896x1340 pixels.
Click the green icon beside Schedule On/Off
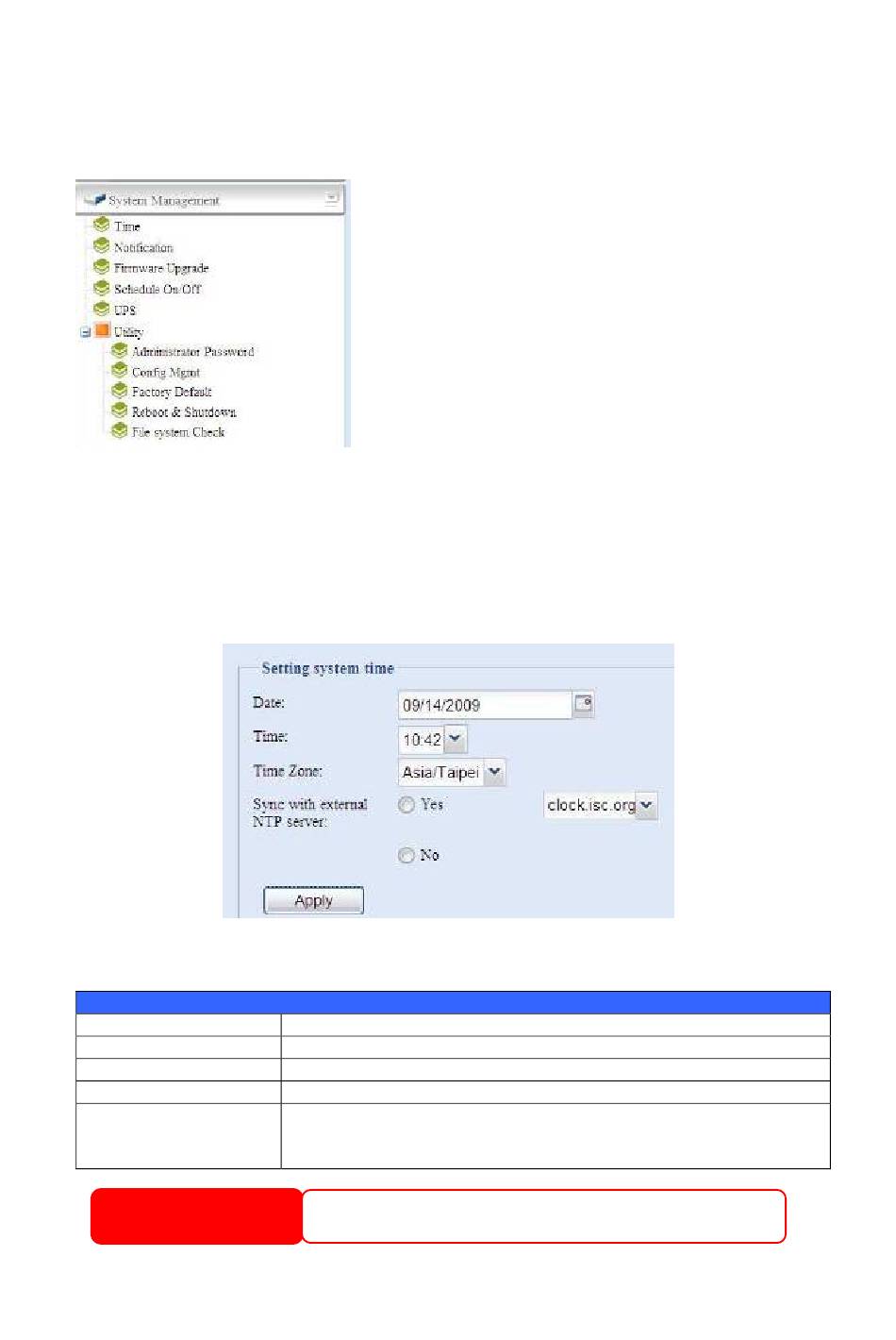102,288
